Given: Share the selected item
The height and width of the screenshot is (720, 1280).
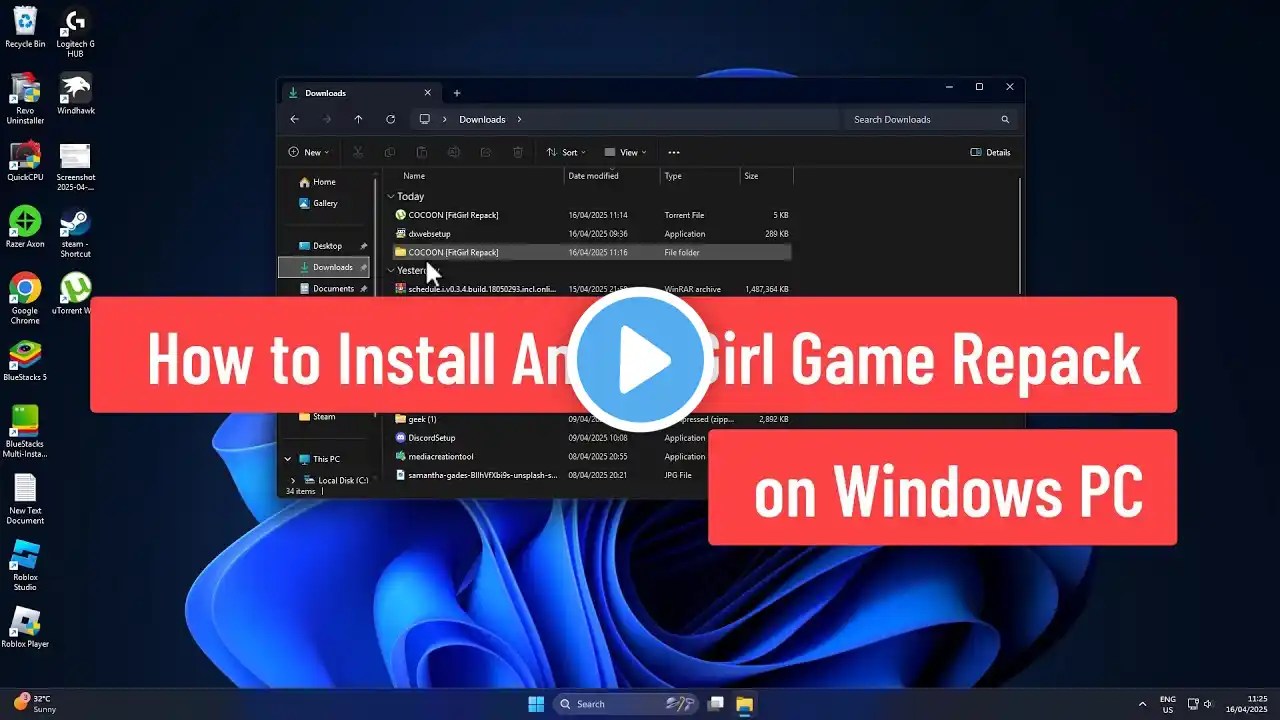Looking at the screenshot, I should (486, 152).
